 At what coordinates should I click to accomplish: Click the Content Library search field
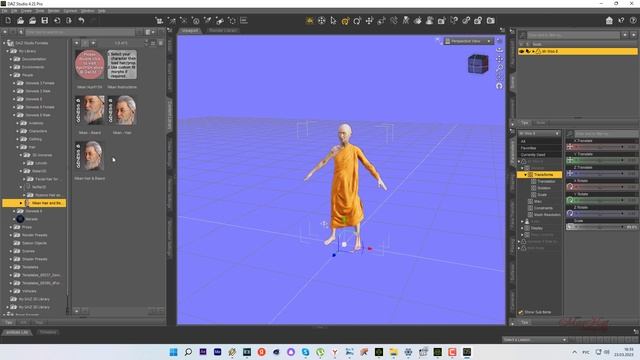point(80,32)
